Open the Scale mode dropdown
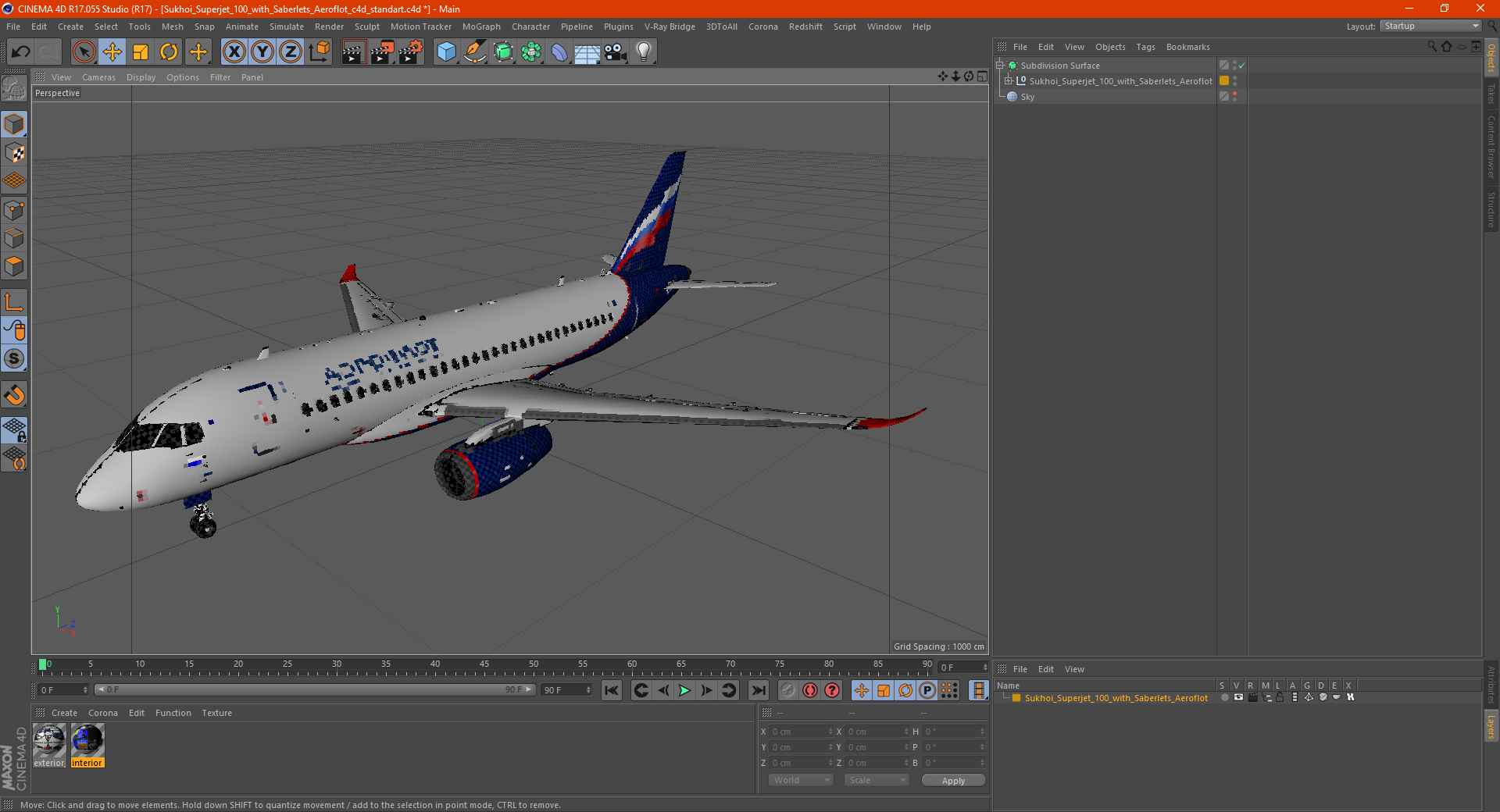This screenshot has width=1500, height=812. [877, 780]
